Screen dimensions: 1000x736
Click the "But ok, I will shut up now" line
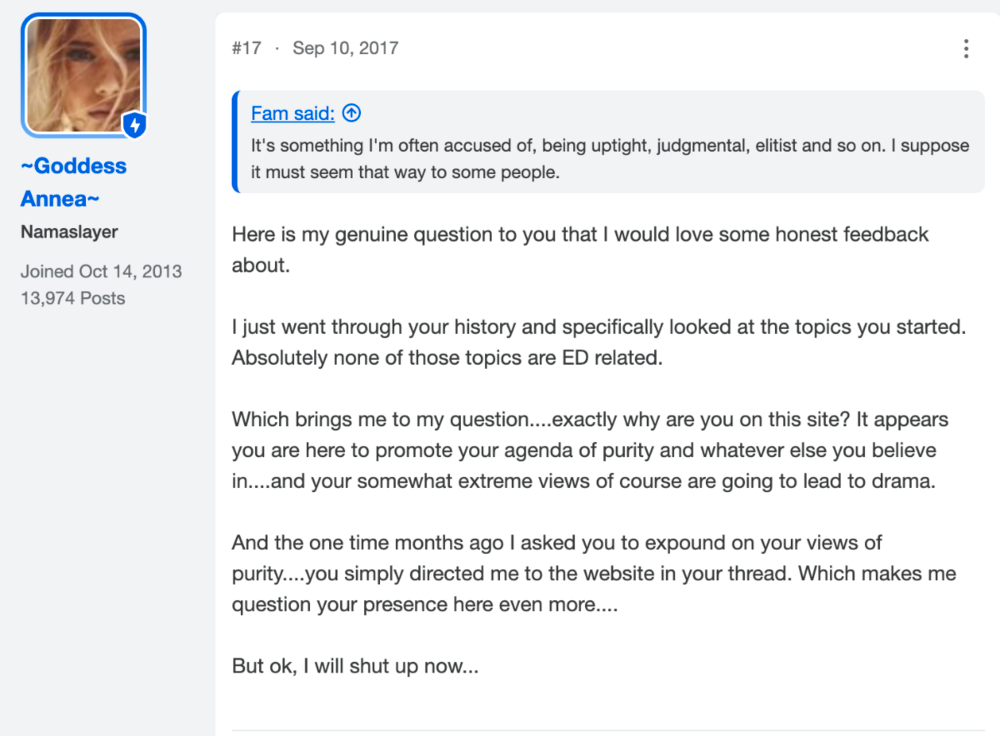point(355,666)
